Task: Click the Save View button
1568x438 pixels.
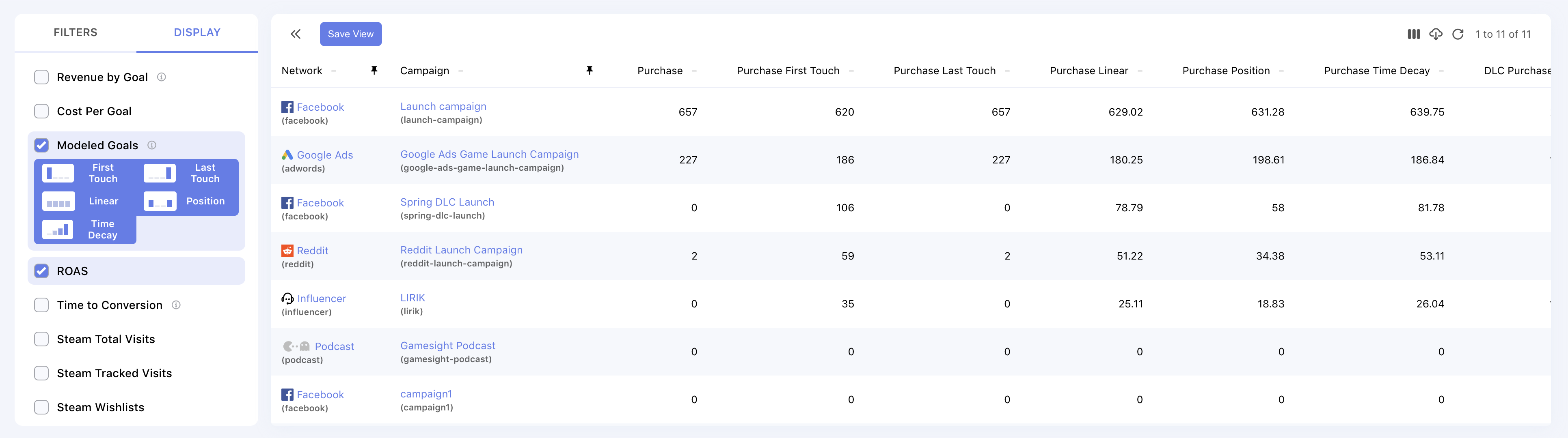Action: click(351, 34)
